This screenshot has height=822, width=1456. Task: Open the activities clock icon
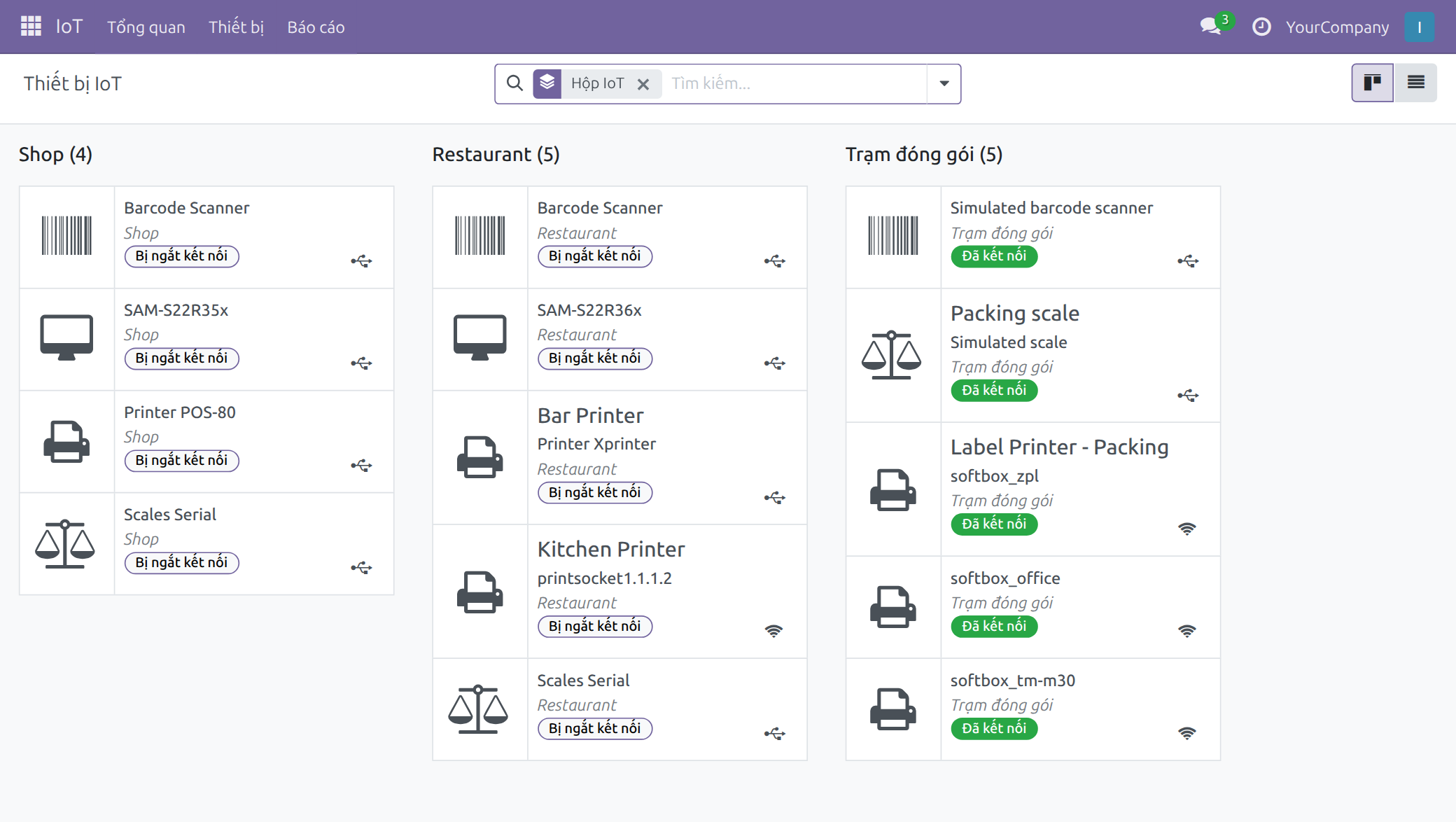(1261, 27)
